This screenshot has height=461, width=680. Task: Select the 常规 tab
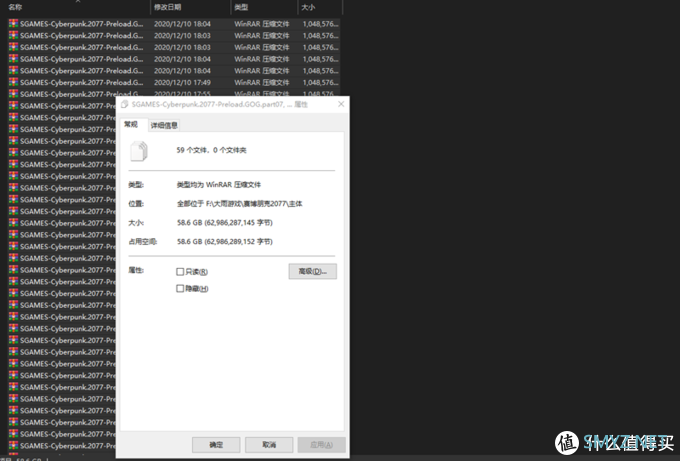131,125
